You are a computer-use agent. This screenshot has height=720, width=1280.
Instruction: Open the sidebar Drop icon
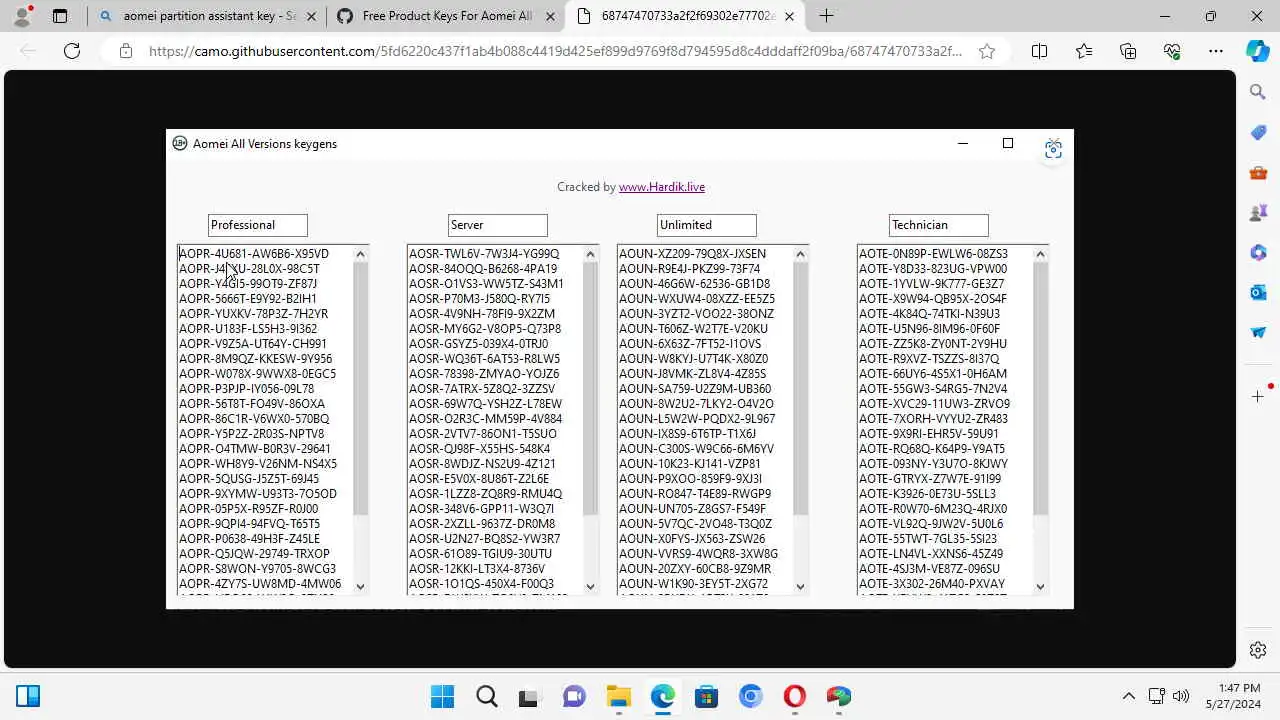(x=1258, y=332)
